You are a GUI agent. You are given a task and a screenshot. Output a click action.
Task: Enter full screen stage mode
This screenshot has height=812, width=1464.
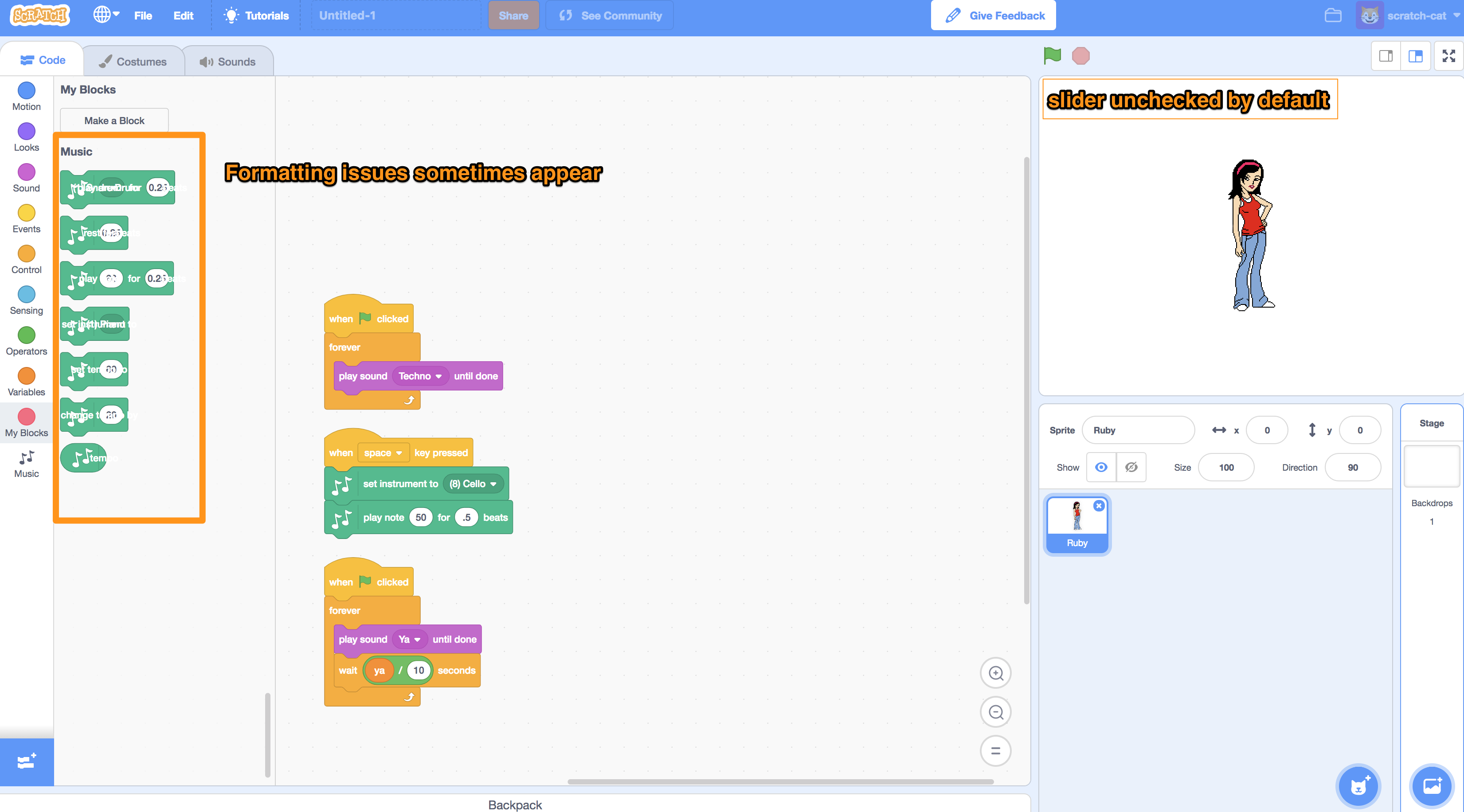[x=1448, y=56]
